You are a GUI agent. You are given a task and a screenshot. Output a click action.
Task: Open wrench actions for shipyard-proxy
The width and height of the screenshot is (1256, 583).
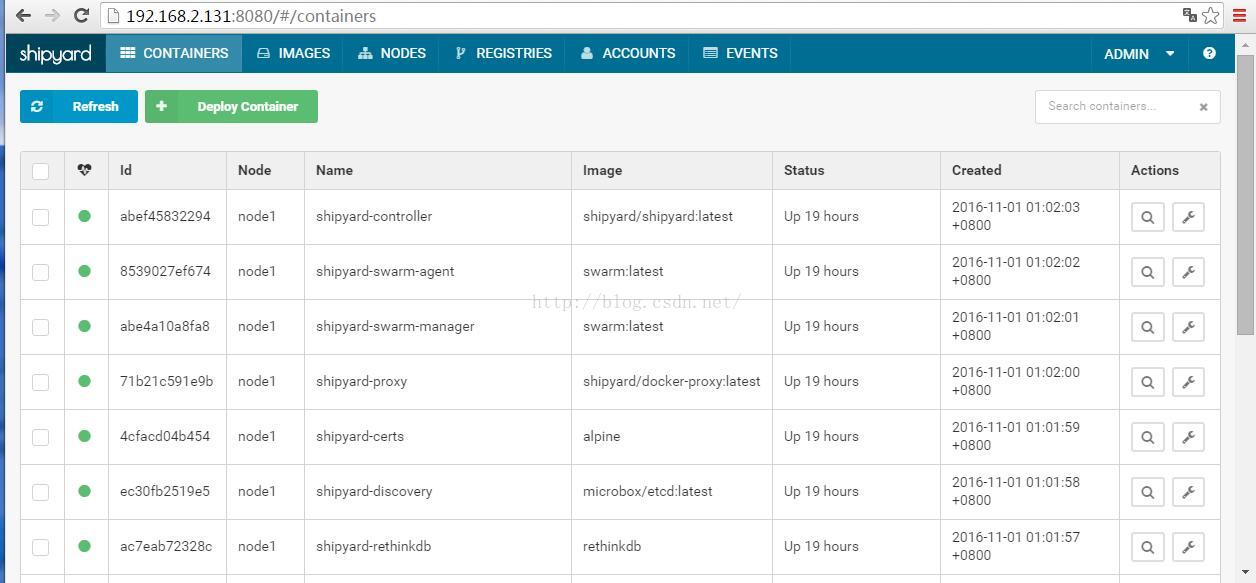1188,382
